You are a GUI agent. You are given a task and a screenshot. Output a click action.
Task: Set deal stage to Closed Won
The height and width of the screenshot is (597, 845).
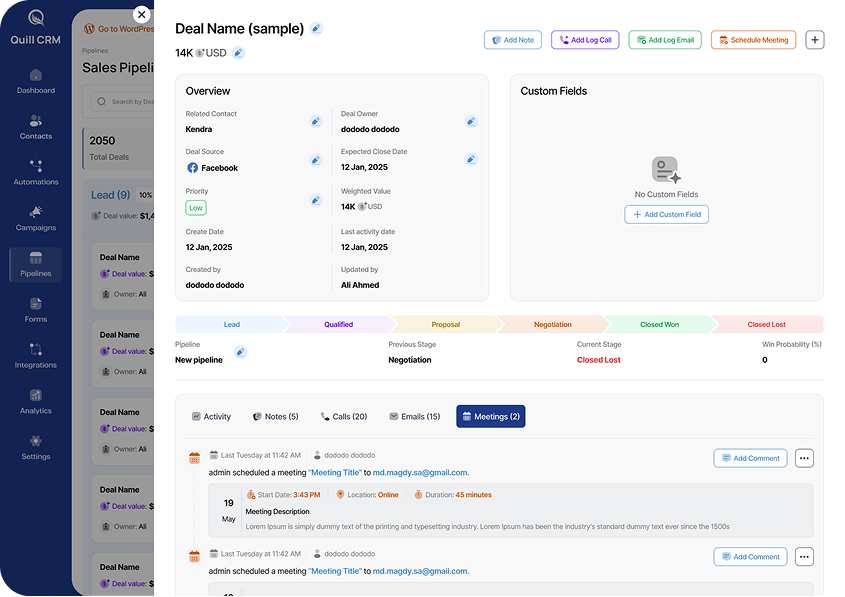[x=659, y=325]
